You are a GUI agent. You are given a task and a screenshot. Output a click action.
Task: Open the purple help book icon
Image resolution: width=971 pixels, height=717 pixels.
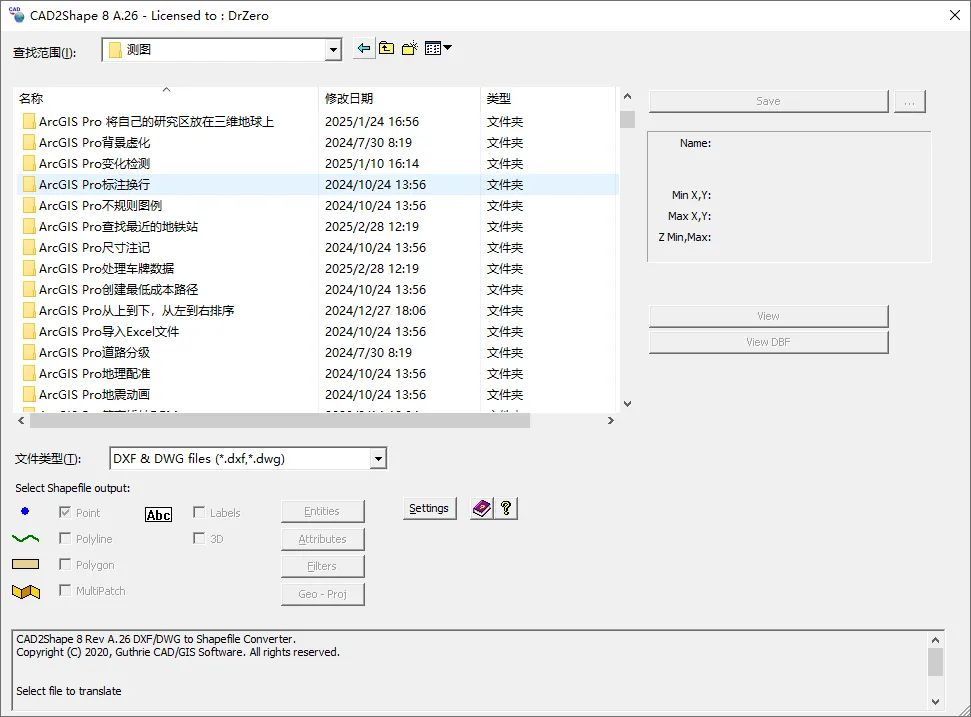[482, 508]
